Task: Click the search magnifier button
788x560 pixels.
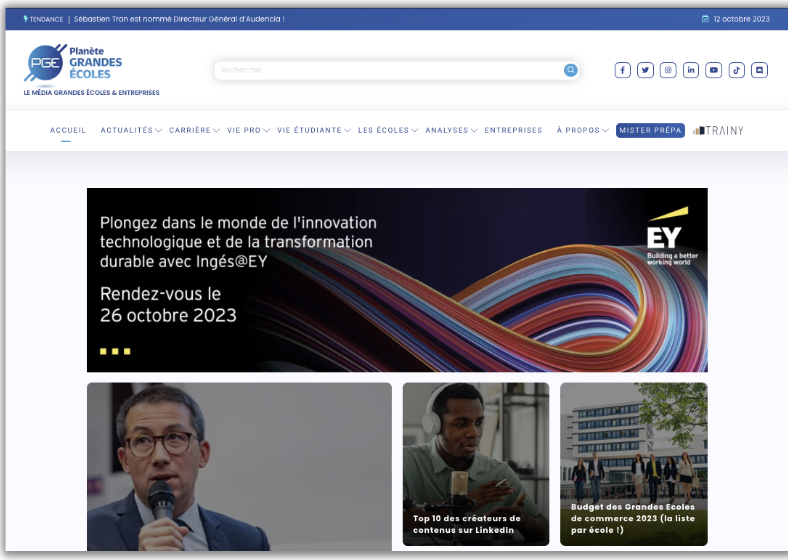Action: coord(570,70)
